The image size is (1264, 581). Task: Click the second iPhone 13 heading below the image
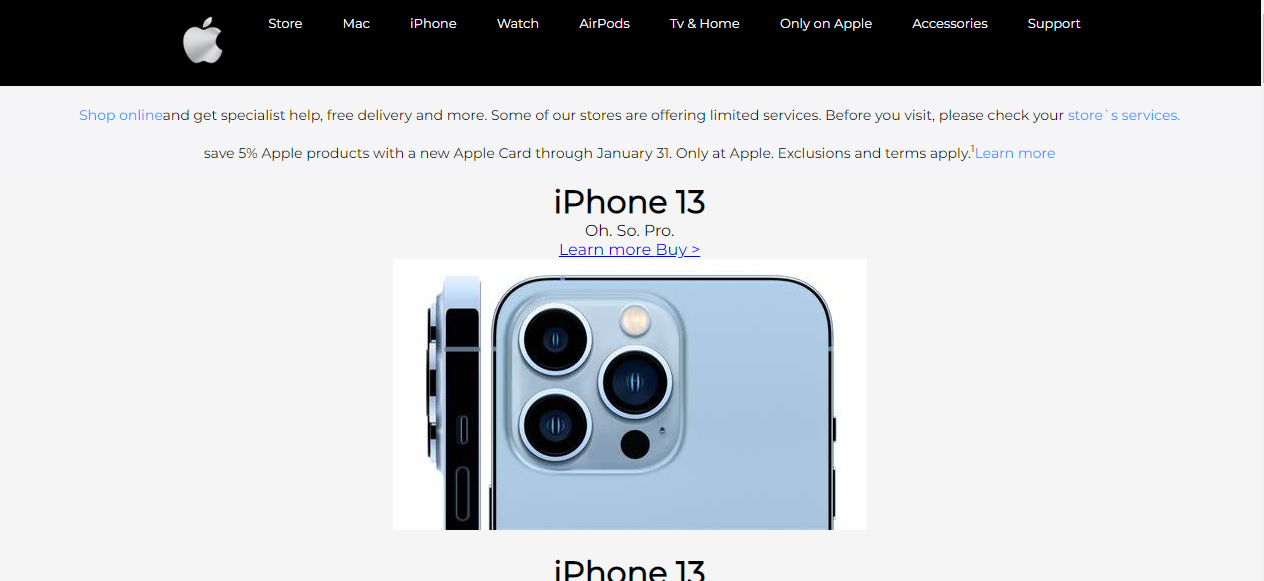pos(630,568)
